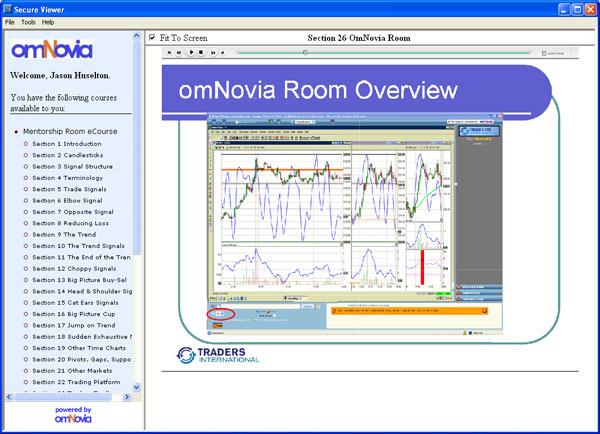Select Section 19 Other Time Charts
The height and width of the screenshot is (434, 600).
coord(79,348)
